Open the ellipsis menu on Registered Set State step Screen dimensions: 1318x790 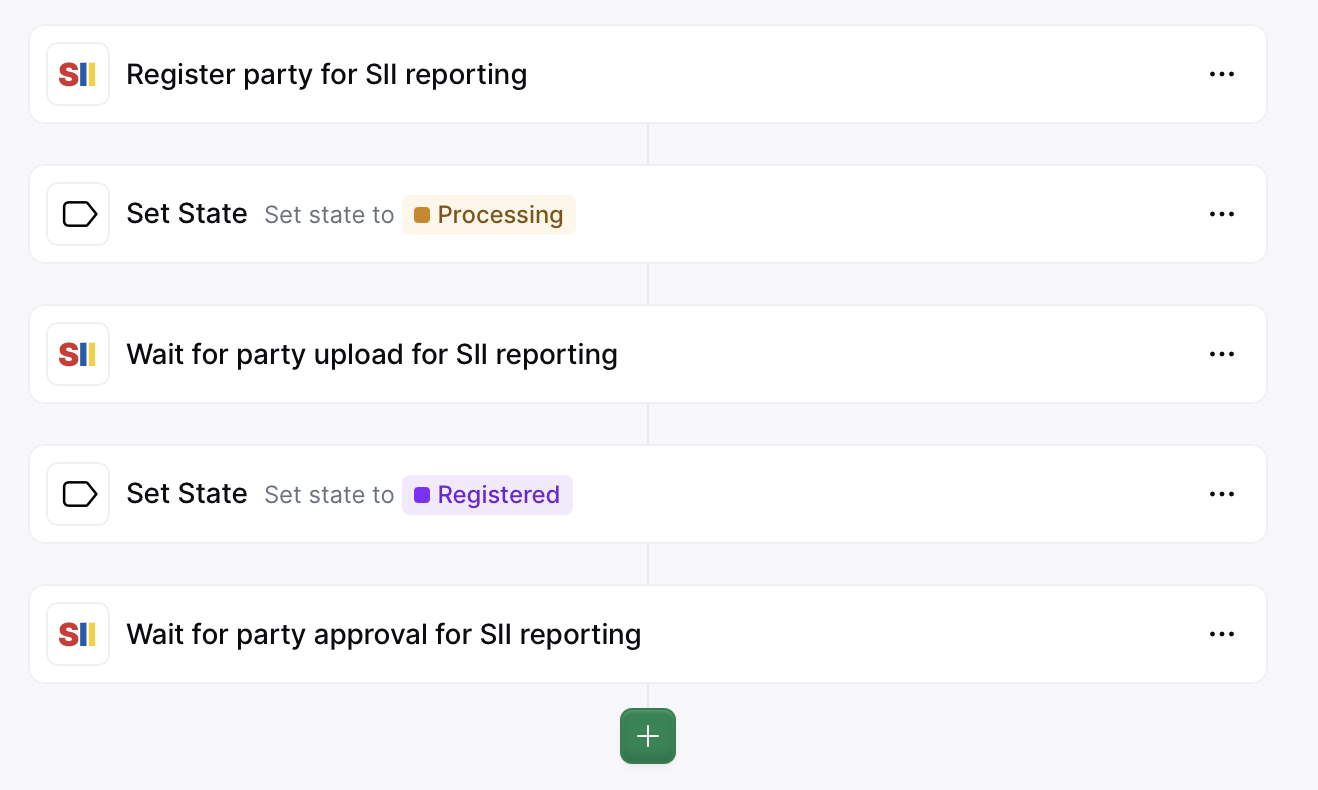point(1221,493)
